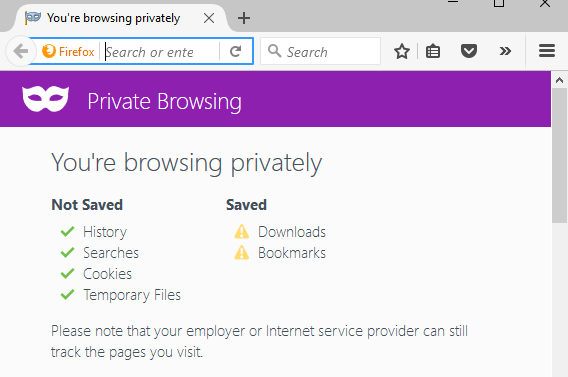Save page to Pocket
Viewport: 568px width, 377px height.
click(x=469, y=51)
